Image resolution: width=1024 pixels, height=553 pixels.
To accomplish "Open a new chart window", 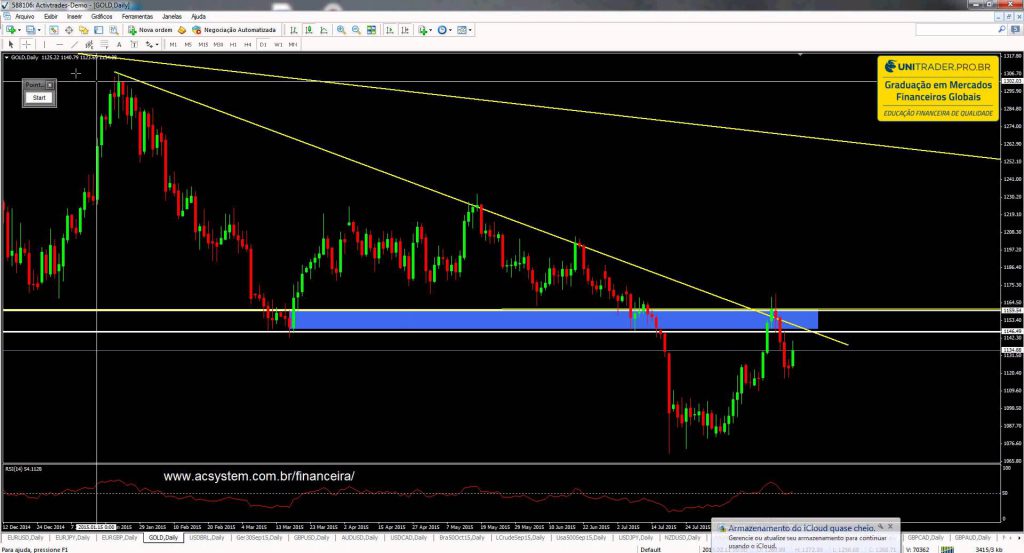I will 10,30.
